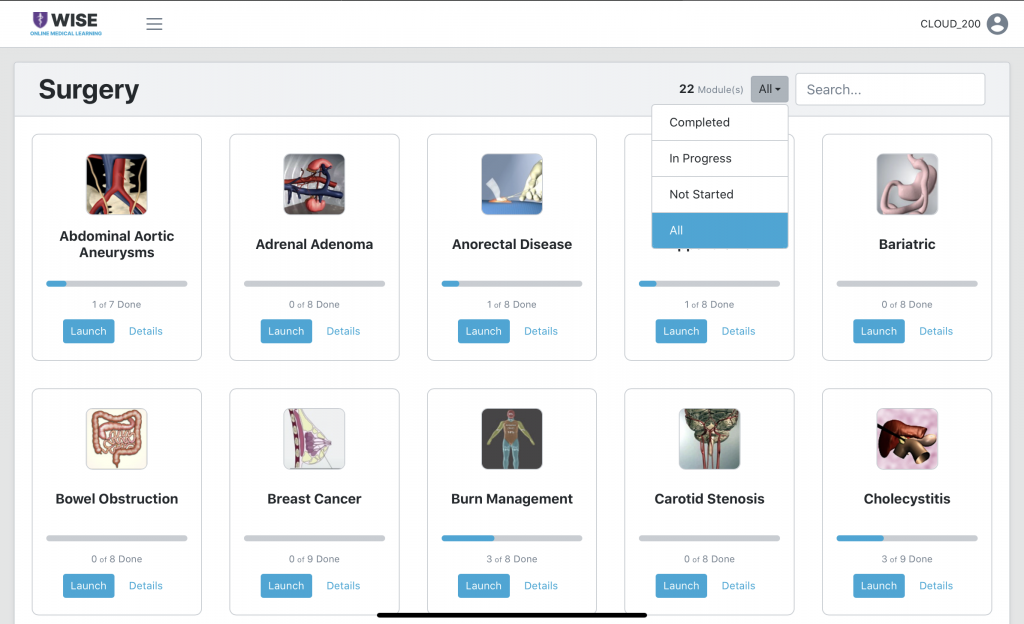Click the Abdominal Aortic Aneurysms module image
1024x624 pixels.
click(116, 184)
